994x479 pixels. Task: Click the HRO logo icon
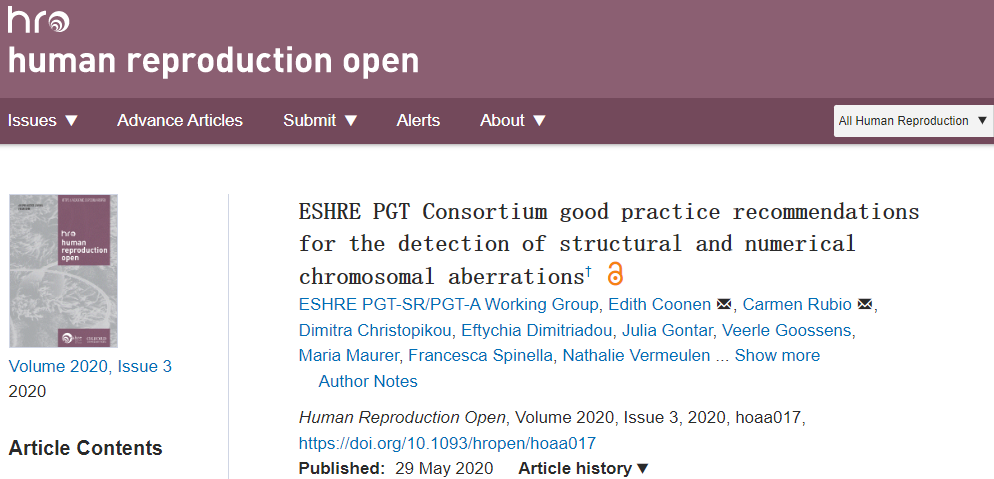click(38, 20)
